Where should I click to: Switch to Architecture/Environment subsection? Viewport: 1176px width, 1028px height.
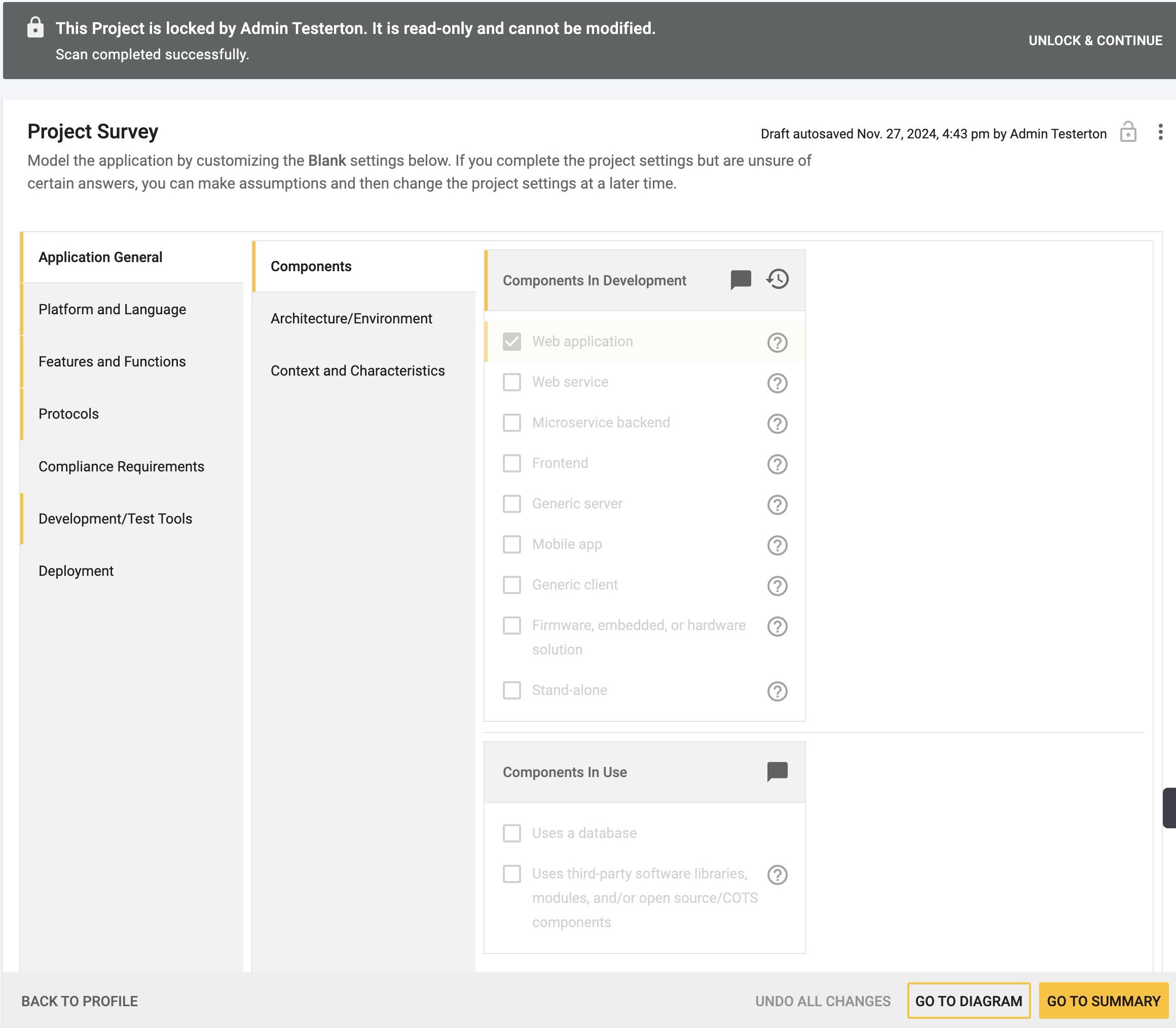click(351, 318)
